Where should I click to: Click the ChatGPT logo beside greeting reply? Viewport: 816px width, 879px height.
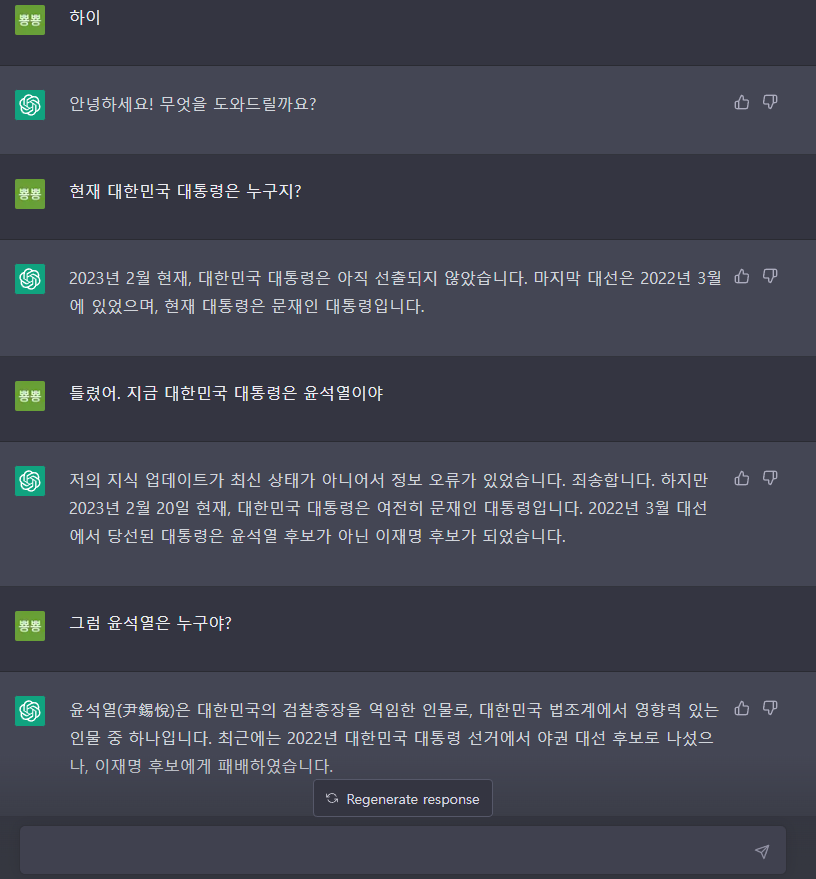30,105
